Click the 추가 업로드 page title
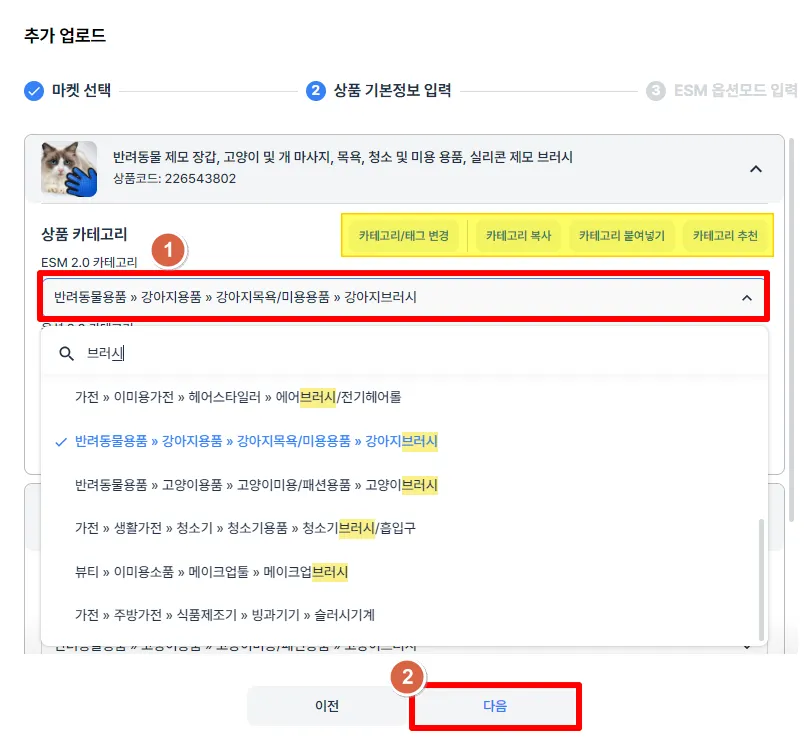The width and height of the screenshot is (806, 748). point(65,35)
